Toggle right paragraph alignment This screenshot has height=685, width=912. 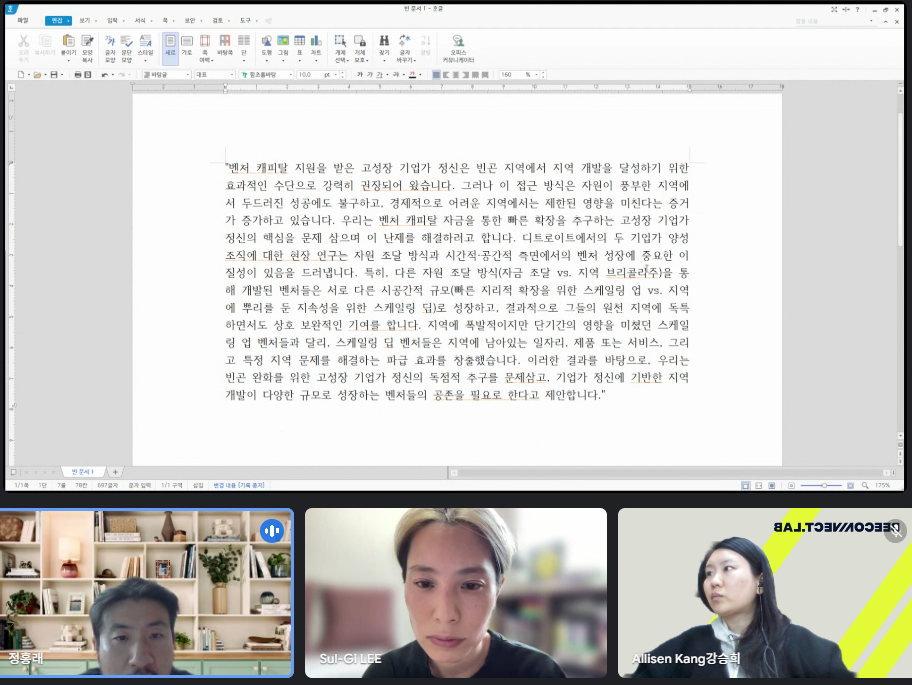466,74
